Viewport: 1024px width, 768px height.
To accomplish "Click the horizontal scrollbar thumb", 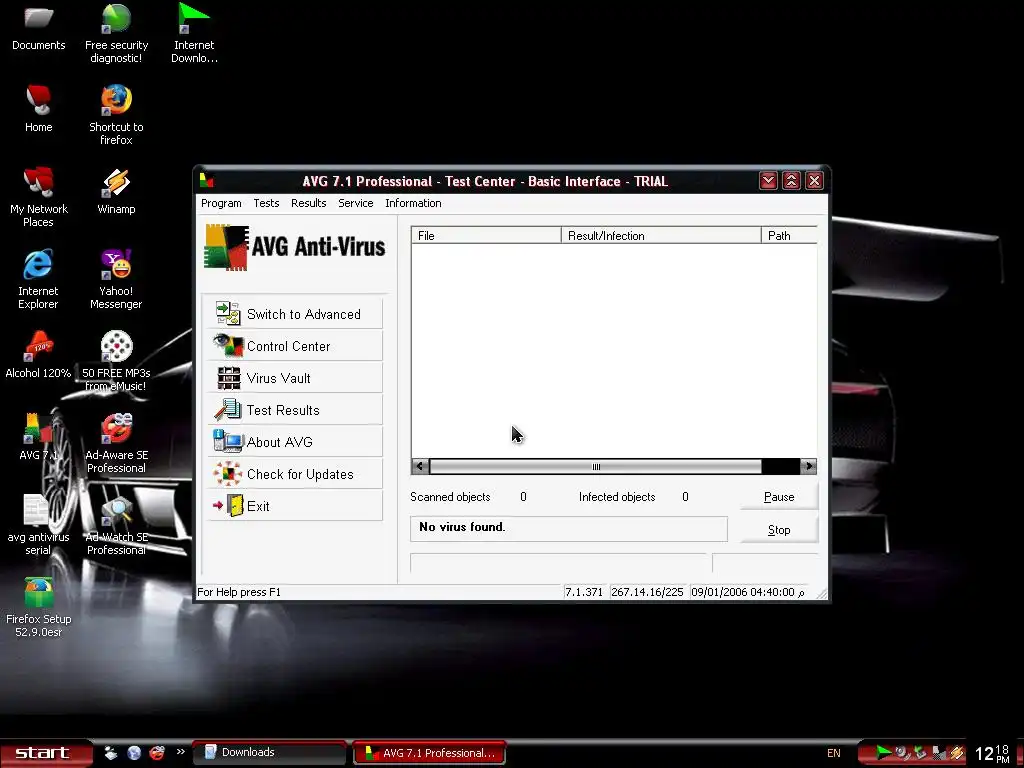I will pos(595,466).
